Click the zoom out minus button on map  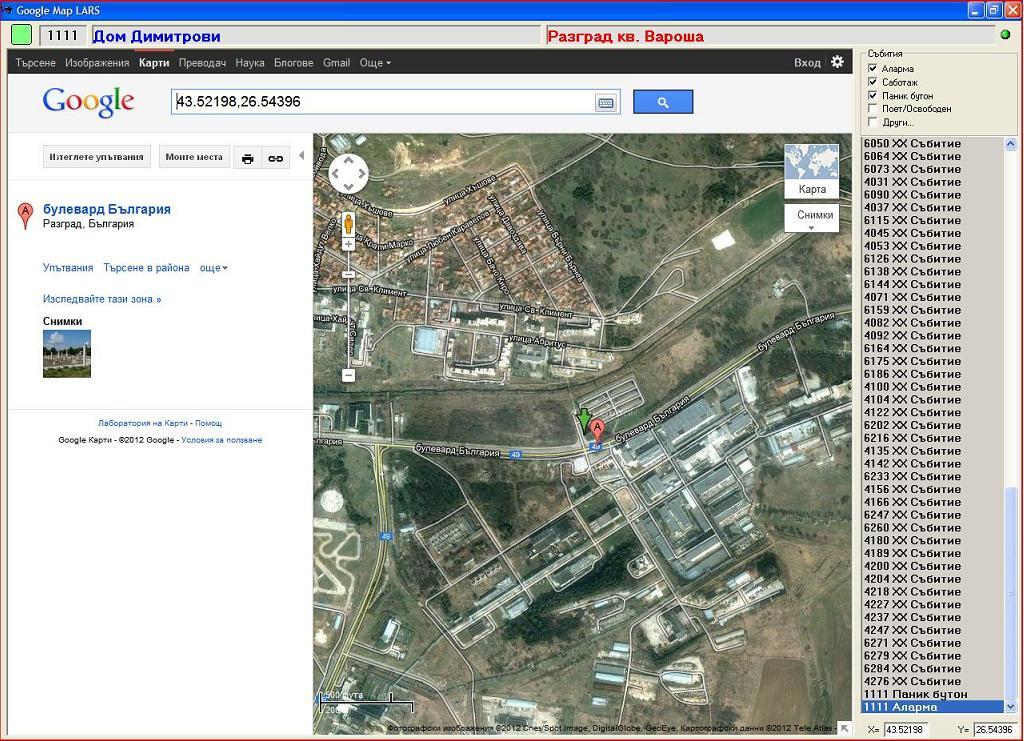click(x=348, y=375)
